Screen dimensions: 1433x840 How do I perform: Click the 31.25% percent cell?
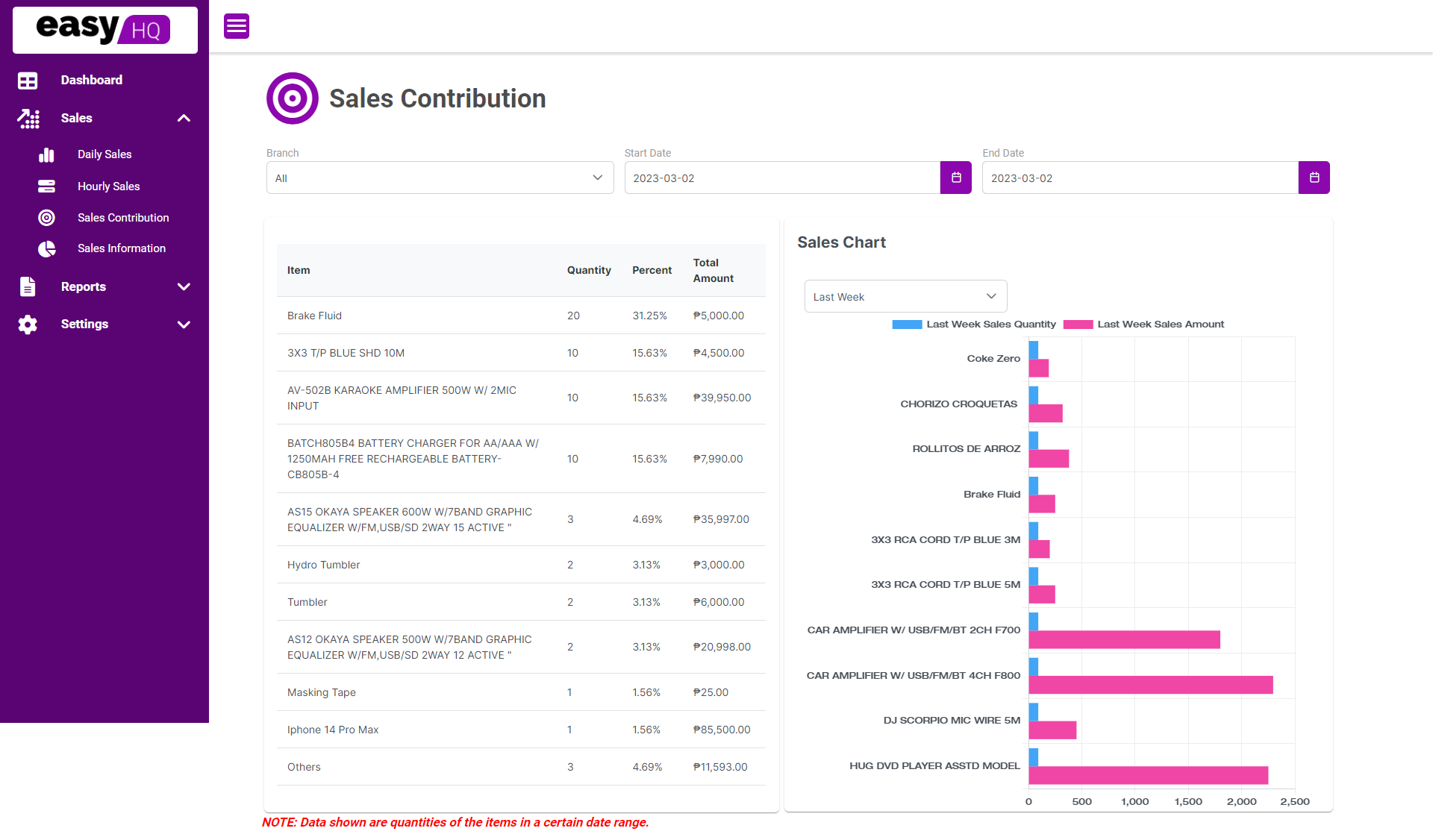(649, 316)
